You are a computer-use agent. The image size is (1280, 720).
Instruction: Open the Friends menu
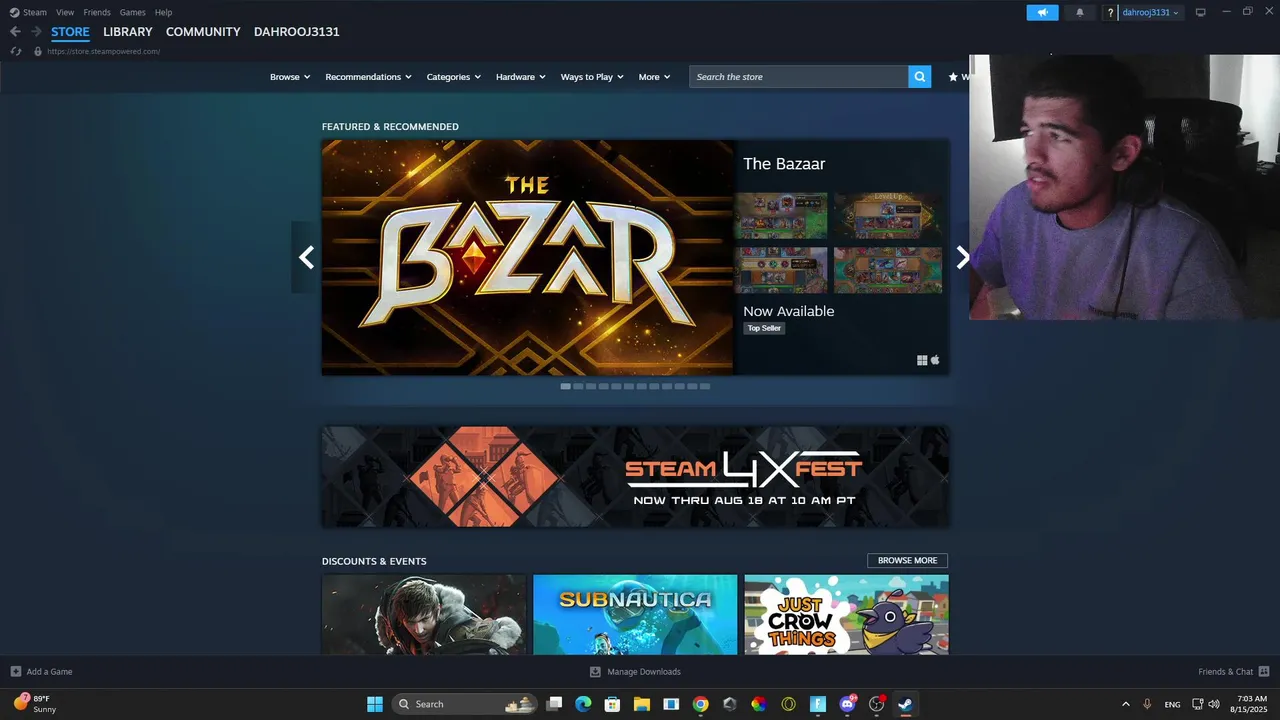pyautogui.click(x=97, y=12)
